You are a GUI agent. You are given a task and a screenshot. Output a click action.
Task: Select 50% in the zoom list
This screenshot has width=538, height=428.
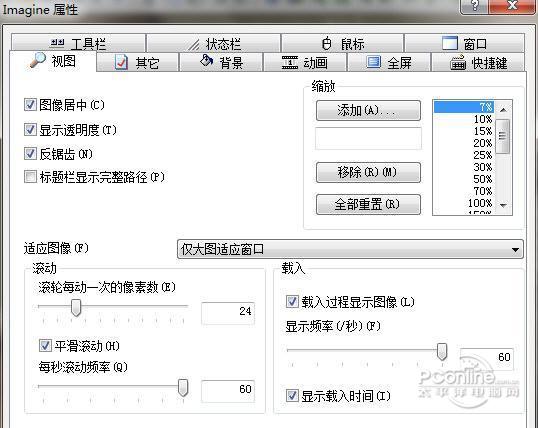pos(464,179)
